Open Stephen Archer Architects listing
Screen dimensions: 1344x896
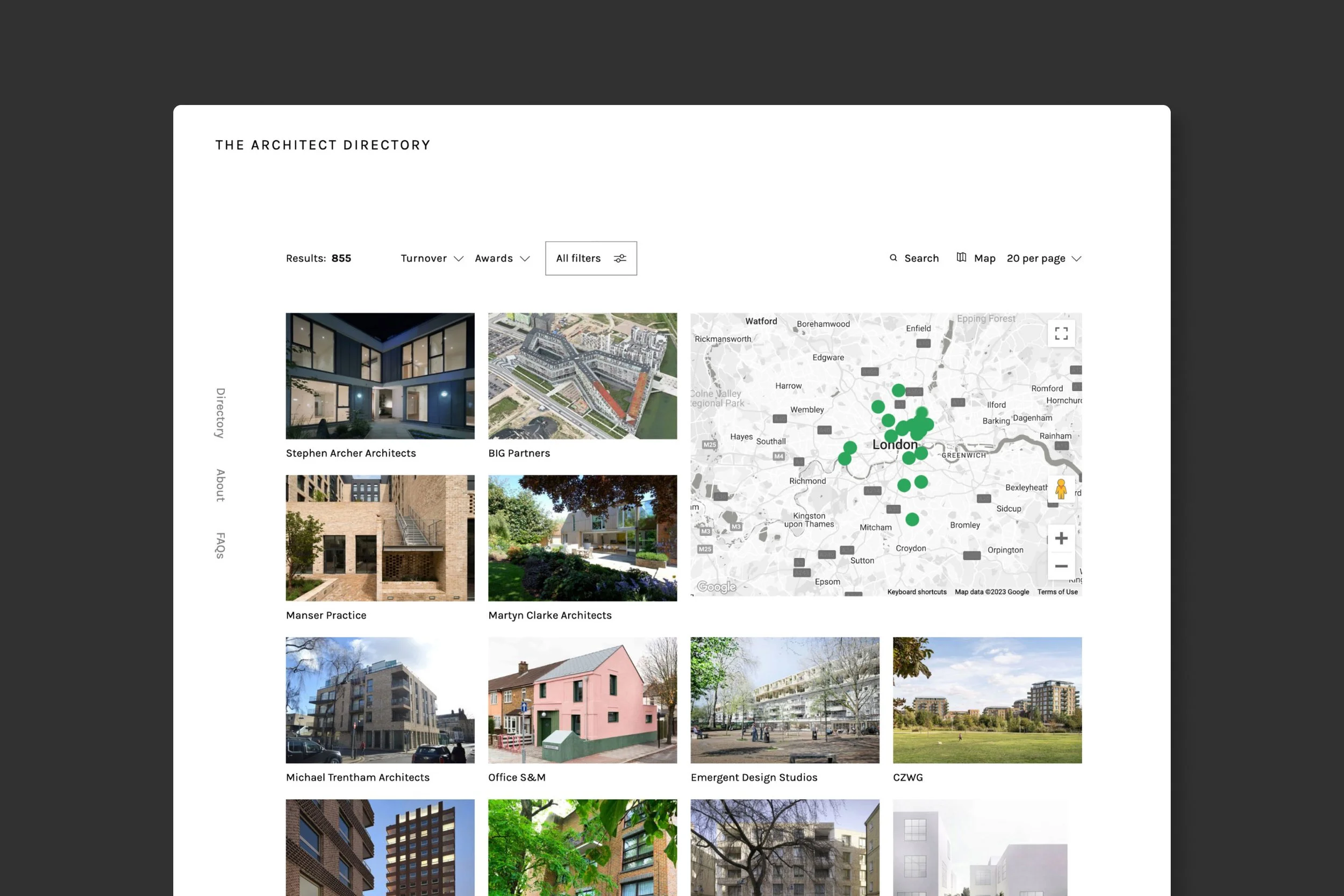click(x=380, y=375)
